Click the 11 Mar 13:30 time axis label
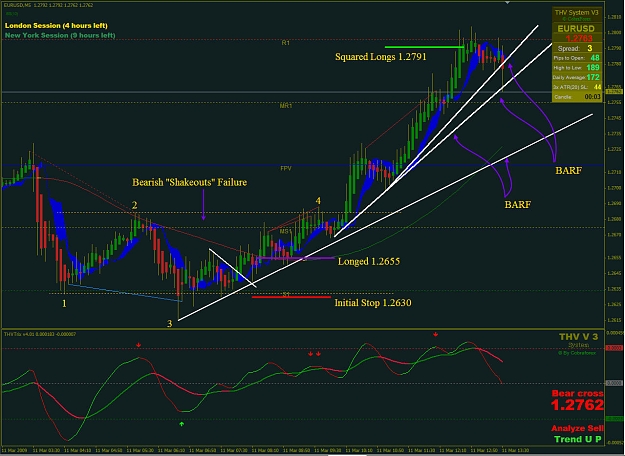Screen dimensions: 625x456 516,450
